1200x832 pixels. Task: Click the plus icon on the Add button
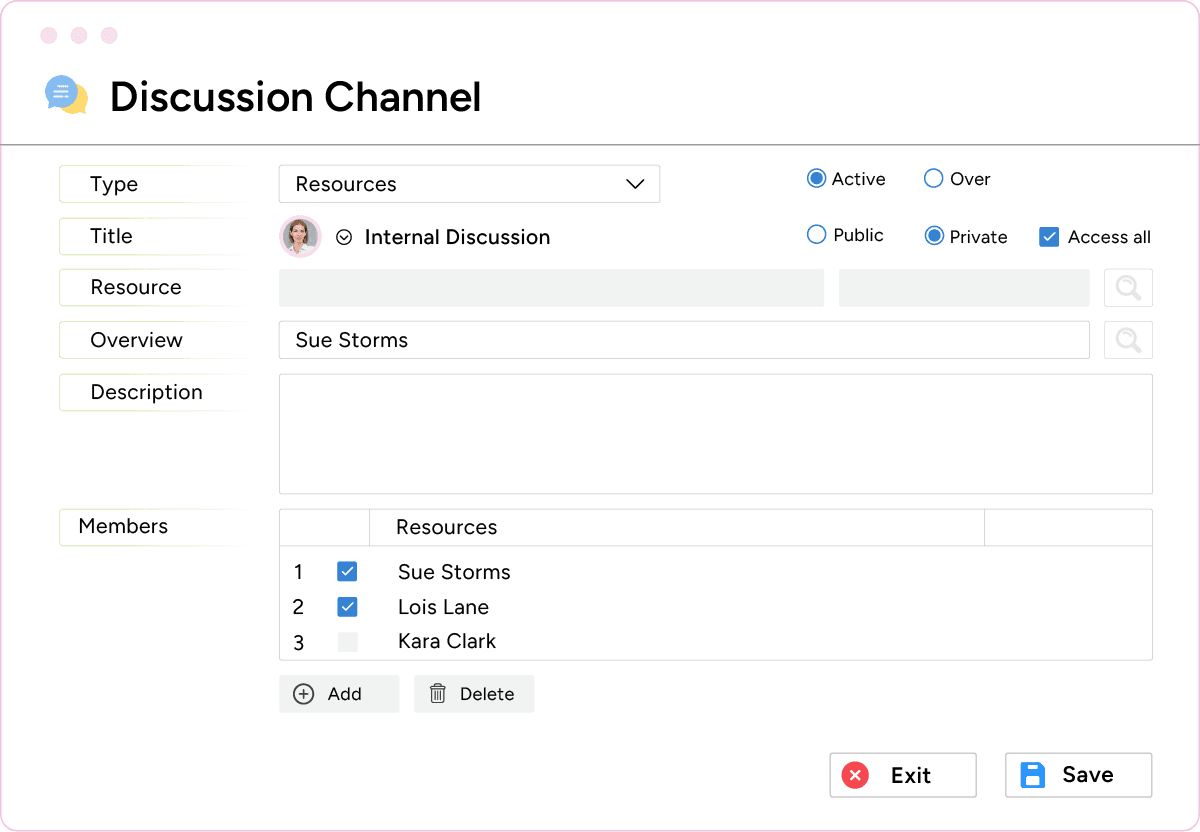303,694
